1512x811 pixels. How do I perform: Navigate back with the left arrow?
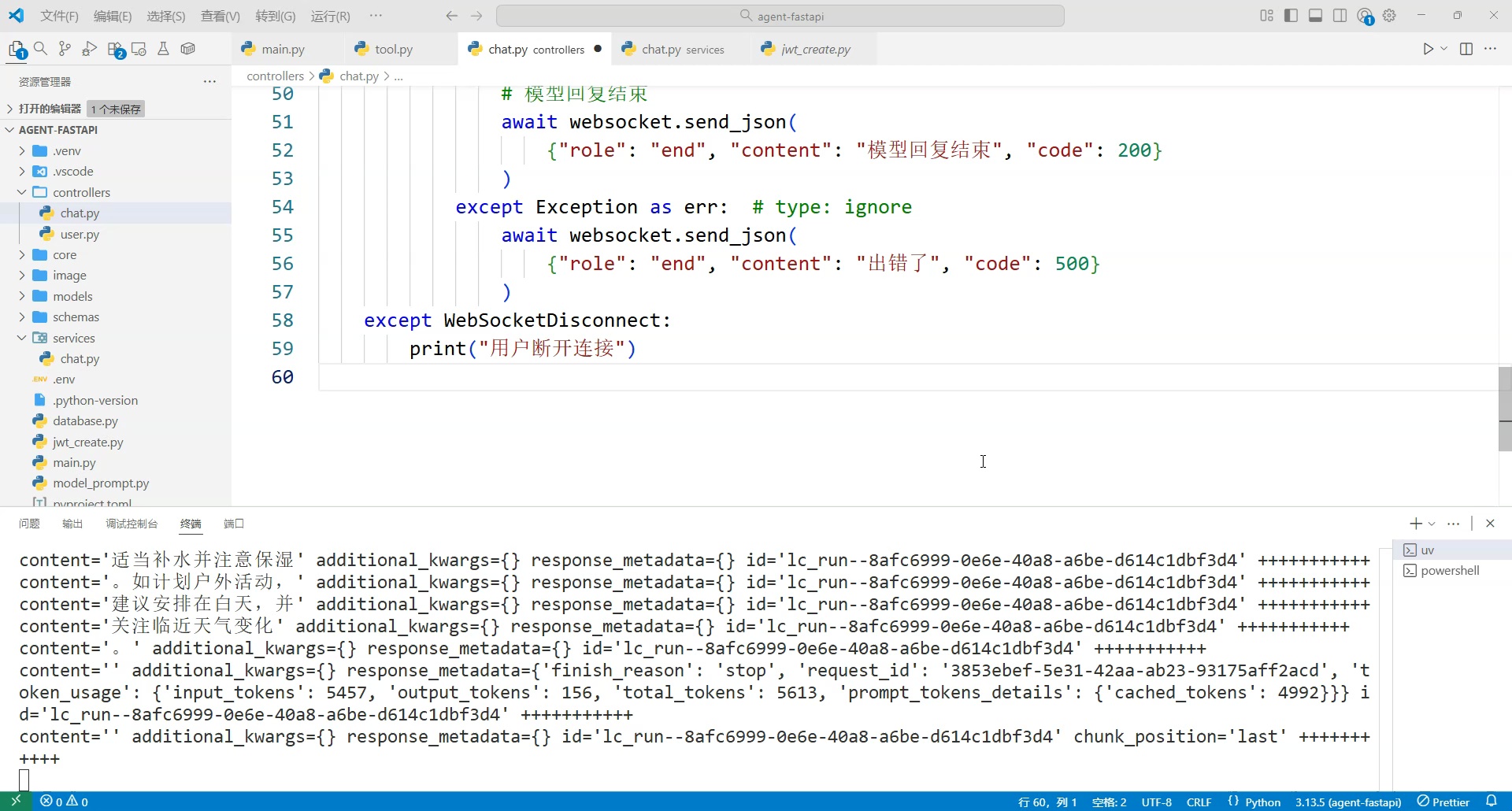(451, 16)
